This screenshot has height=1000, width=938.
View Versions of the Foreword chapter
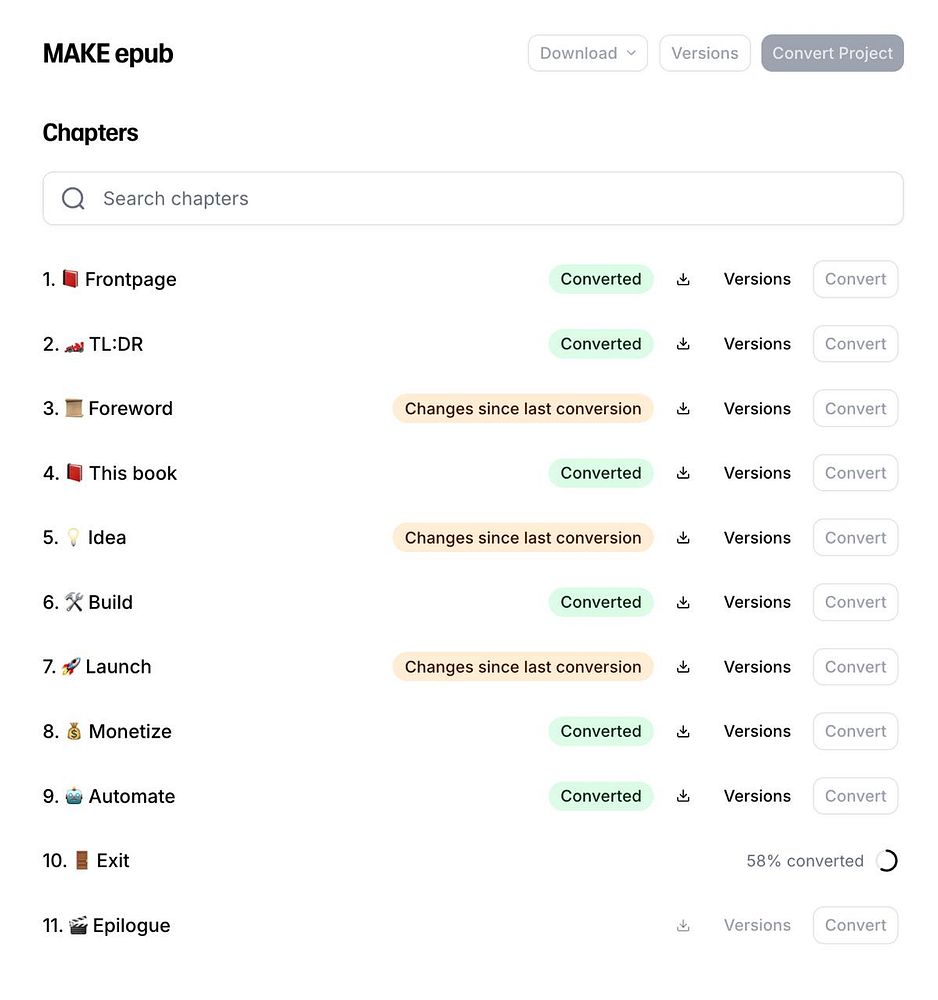757,409
